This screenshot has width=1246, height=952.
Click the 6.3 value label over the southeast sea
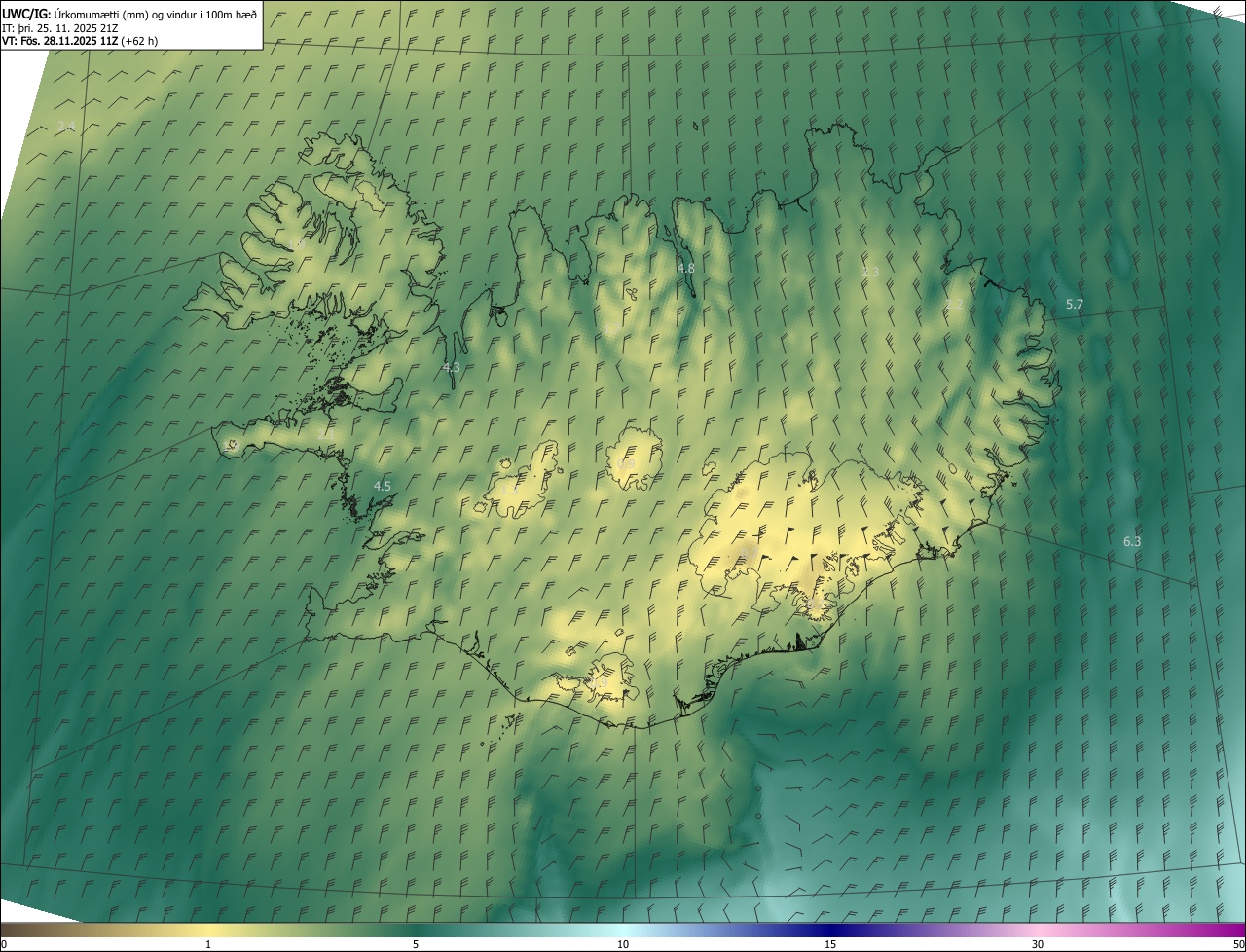point(1132,541)
